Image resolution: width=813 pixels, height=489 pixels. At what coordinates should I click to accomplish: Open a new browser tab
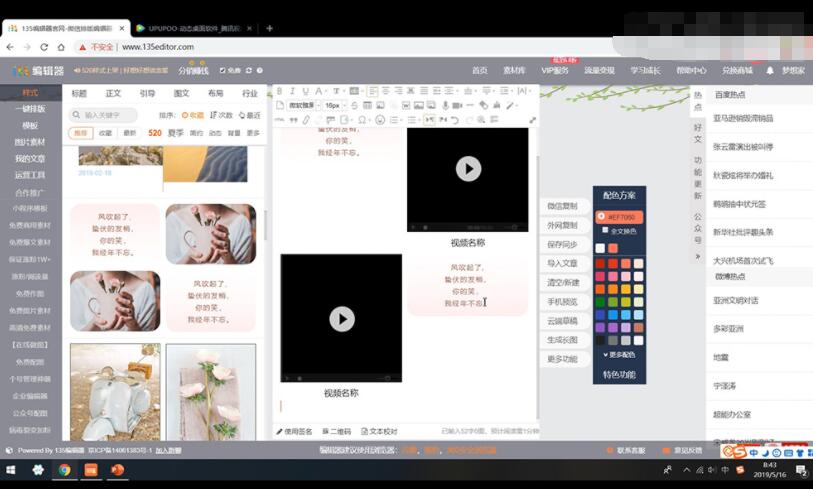269,28
